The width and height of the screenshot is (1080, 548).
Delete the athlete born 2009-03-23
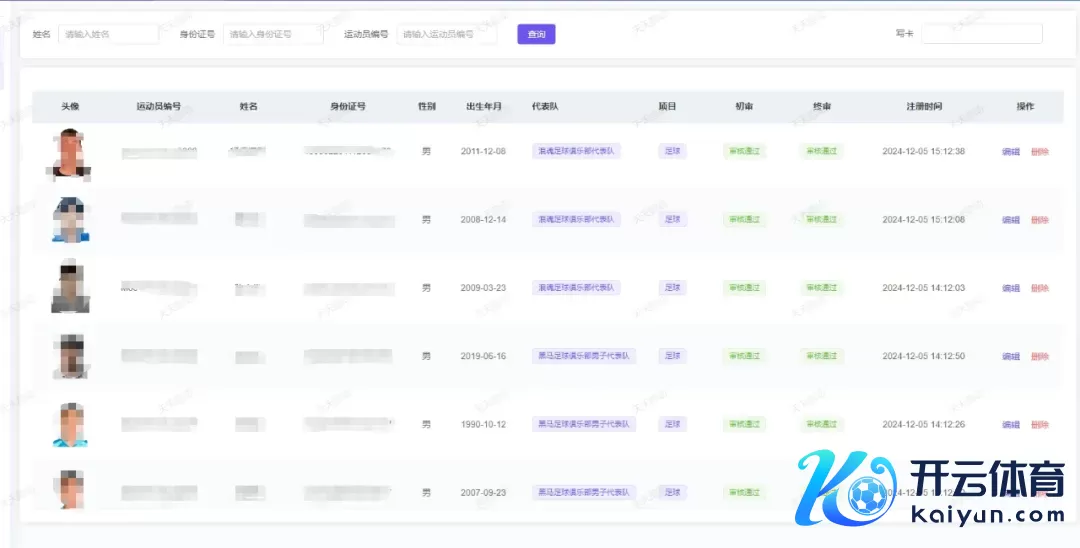coord(1040,288)
